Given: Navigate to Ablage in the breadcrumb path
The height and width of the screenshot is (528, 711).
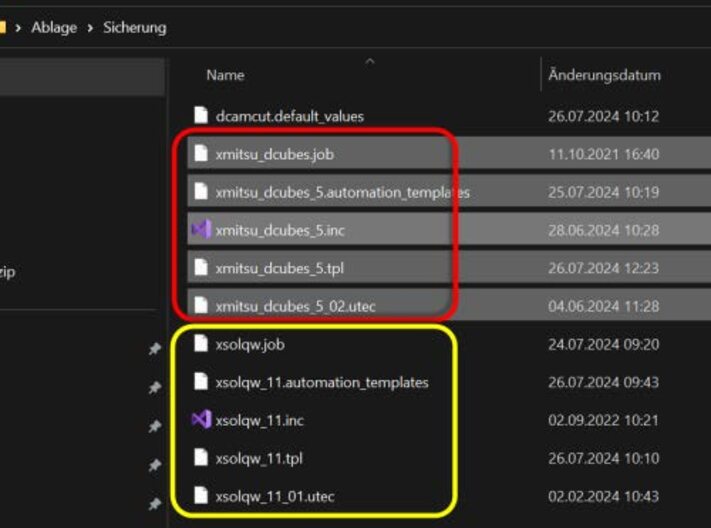Looking at the screenshot, I should pyautogui.click(x=53, y=27).
